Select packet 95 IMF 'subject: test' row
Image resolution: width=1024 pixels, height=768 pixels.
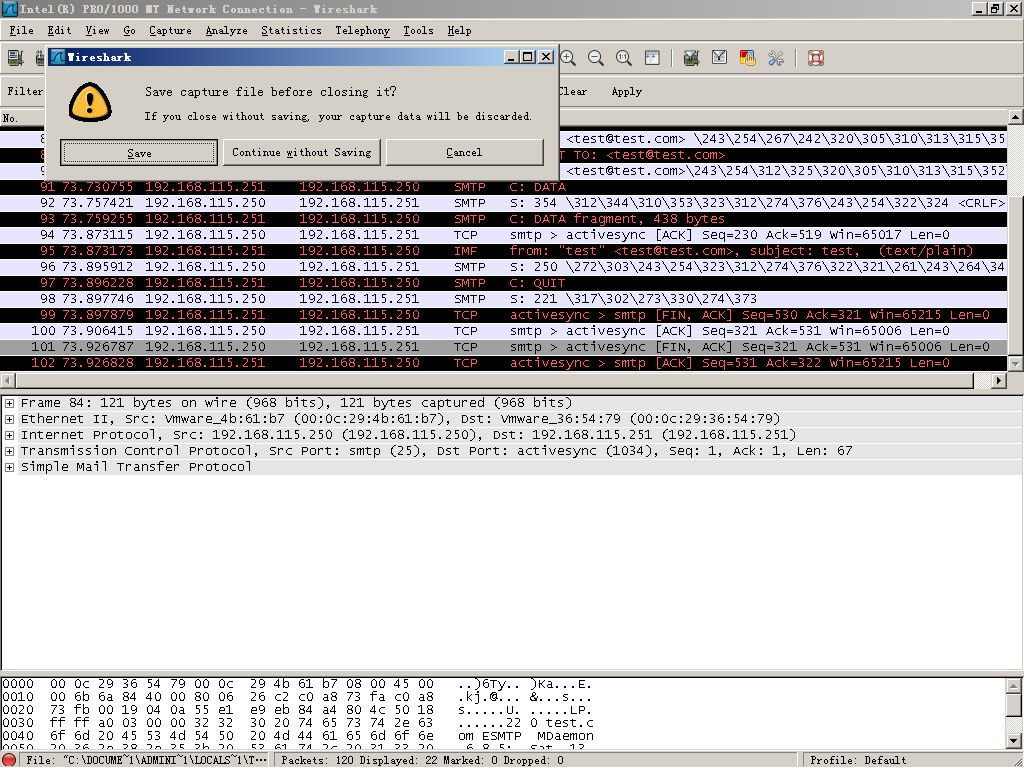point(504,251)
